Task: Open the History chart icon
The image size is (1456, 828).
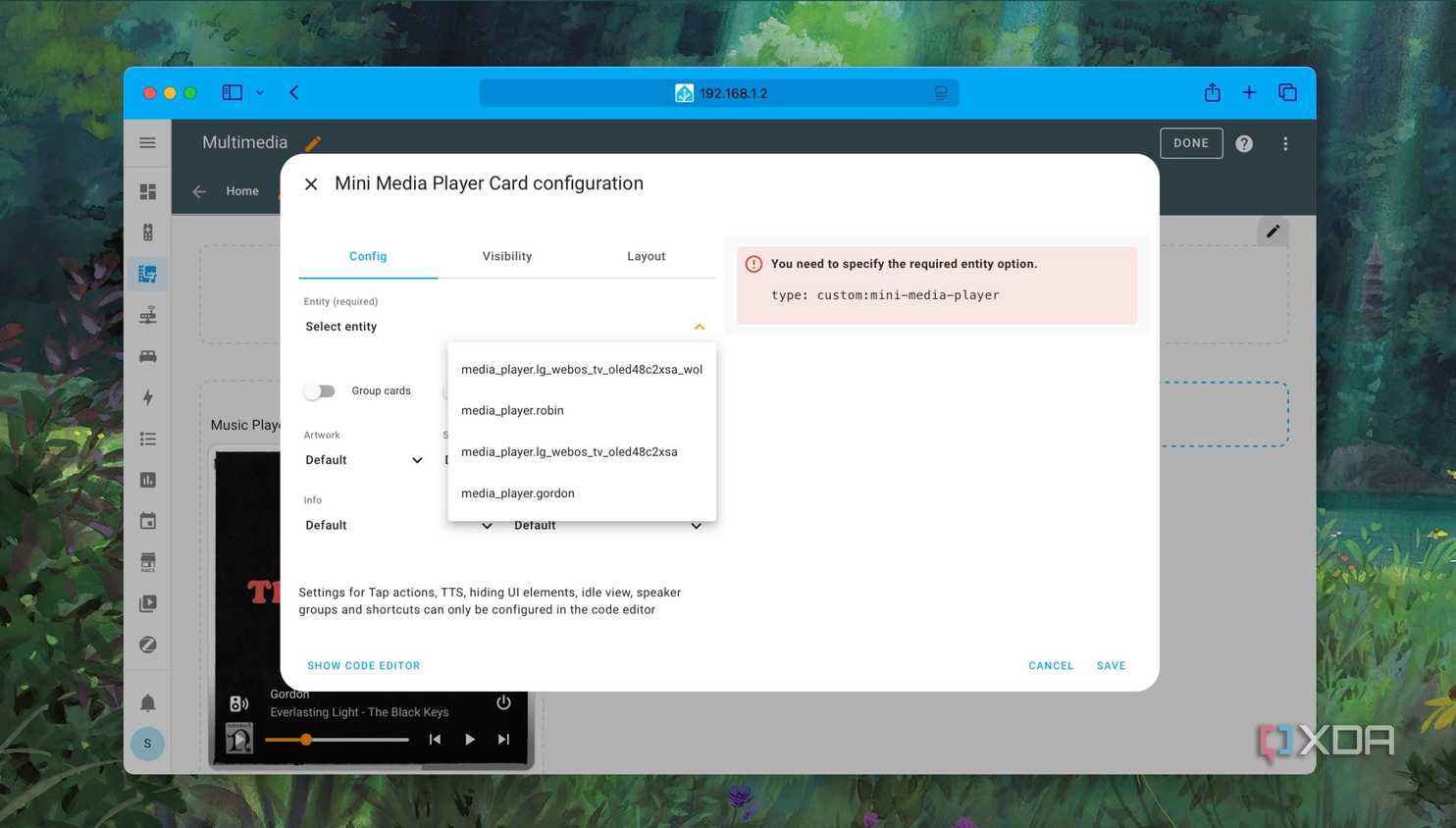Action: (148, 480)
